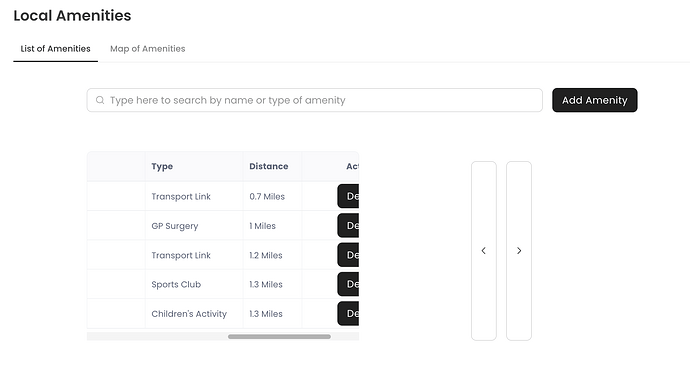Click the previous page left chevron
Viewport: 690px width, 373px height.
(x=484, y=251)
